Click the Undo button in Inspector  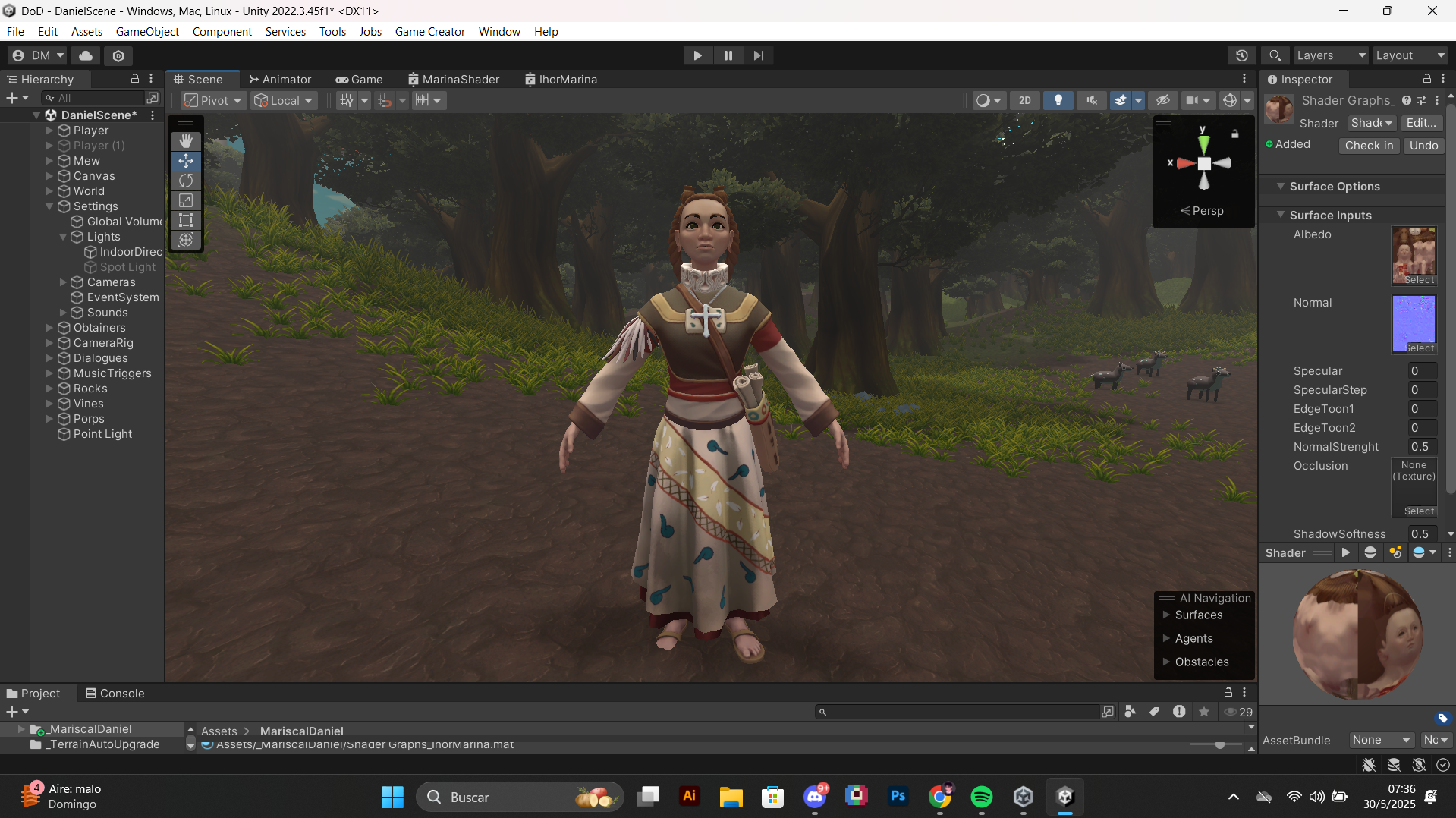(x=1423, y=145)
